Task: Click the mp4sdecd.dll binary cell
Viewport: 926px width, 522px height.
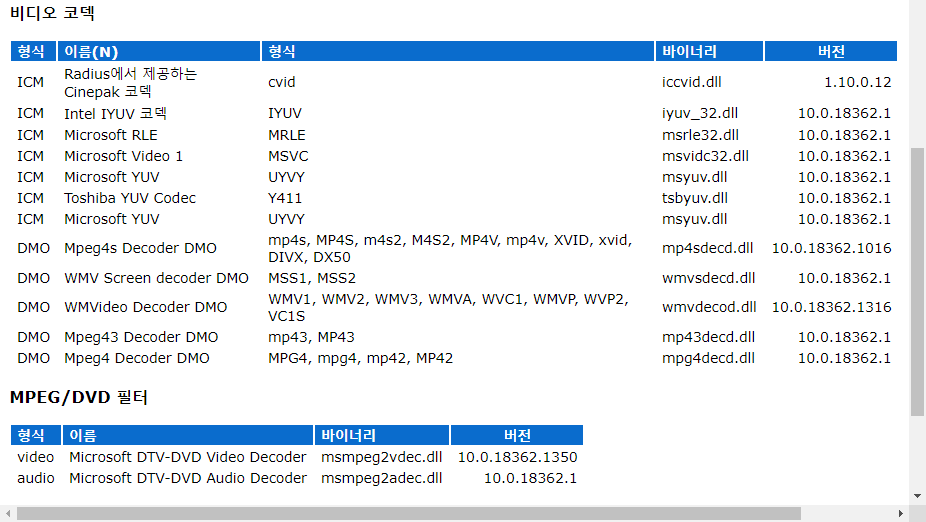Action: tap(707, 249)
